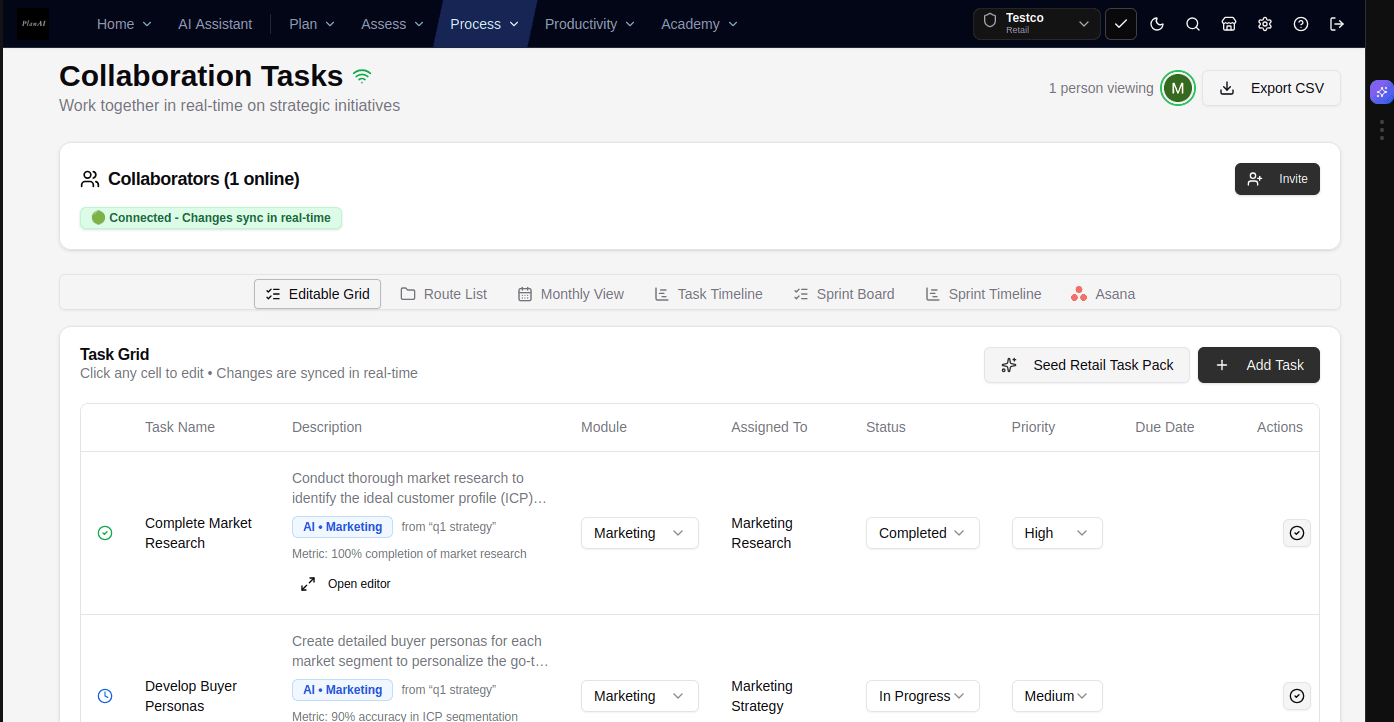Expand the Process menu
The height and width of the screenshot is (722, 1394).
tap(485, 24)
